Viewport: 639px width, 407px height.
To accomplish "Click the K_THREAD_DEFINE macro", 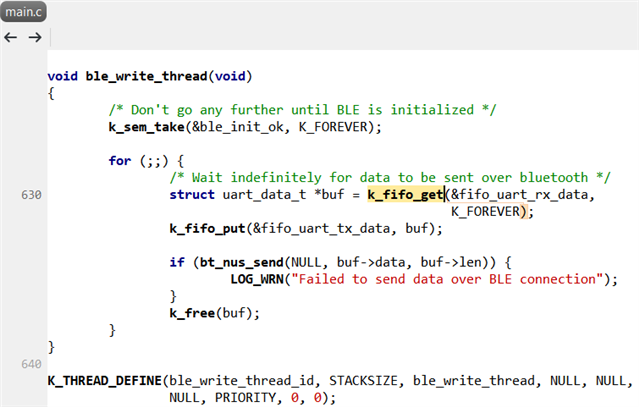I will 105,381.
